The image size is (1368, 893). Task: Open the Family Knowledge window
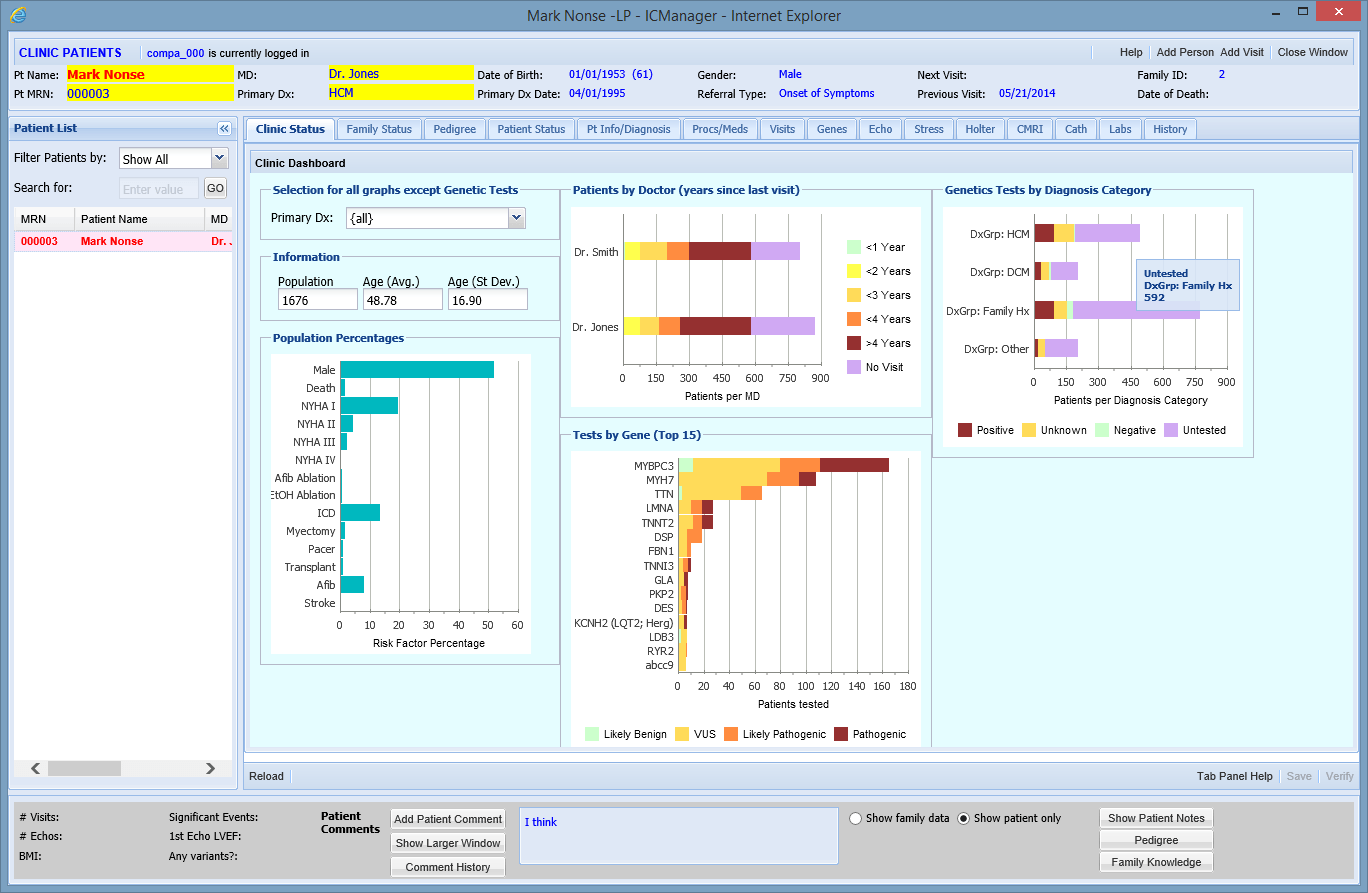coord(1156,861)
